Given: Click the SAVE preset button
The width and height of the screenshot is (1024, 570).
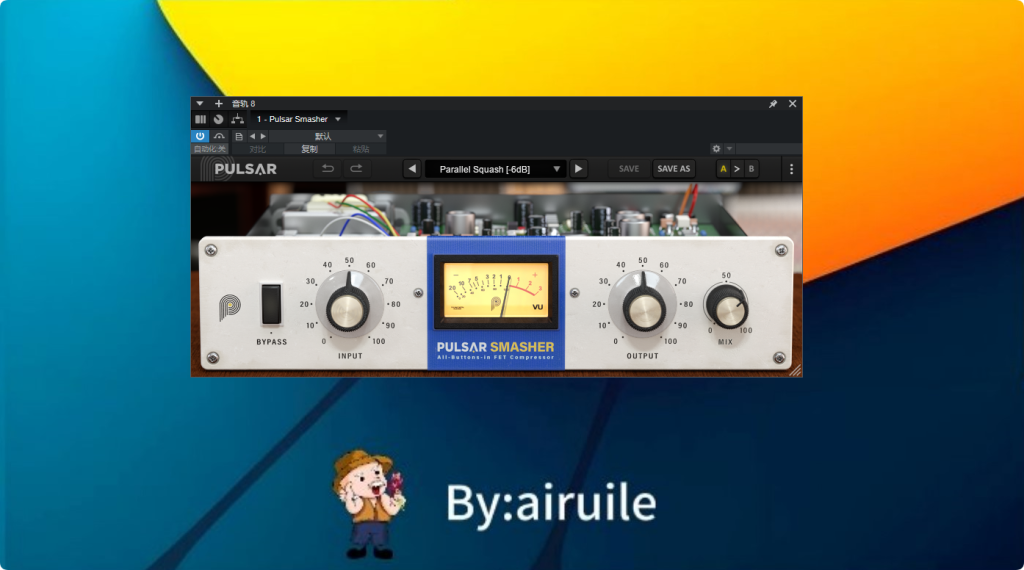Looking at the screenshot, I should (x=629, y=169).
